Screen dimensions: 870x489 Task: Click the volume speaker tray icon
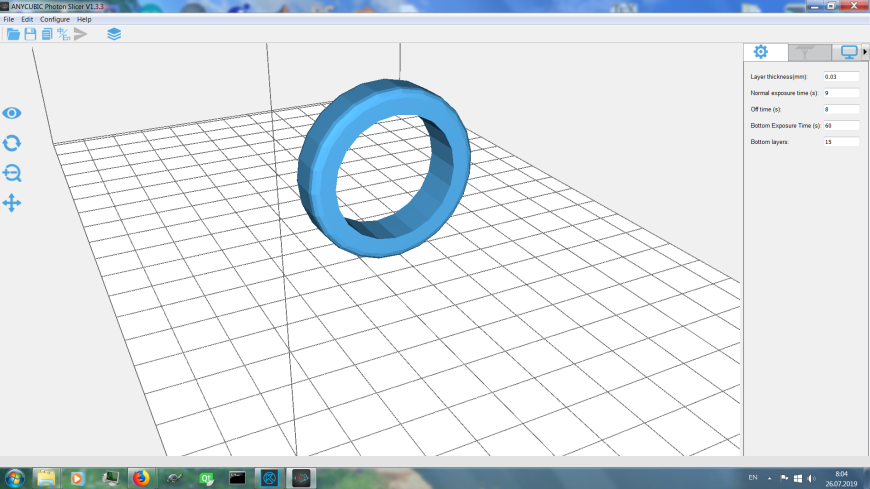point(811,478)
